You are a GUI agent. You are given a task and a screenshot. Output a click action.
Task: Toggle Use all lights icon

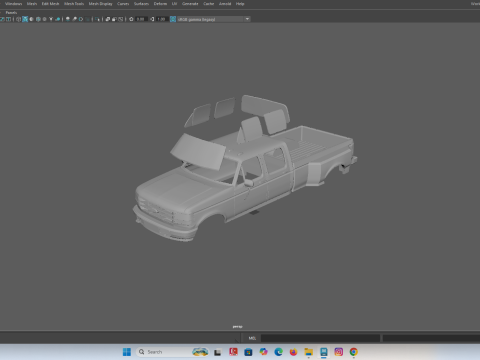click(x=51, y=19)
